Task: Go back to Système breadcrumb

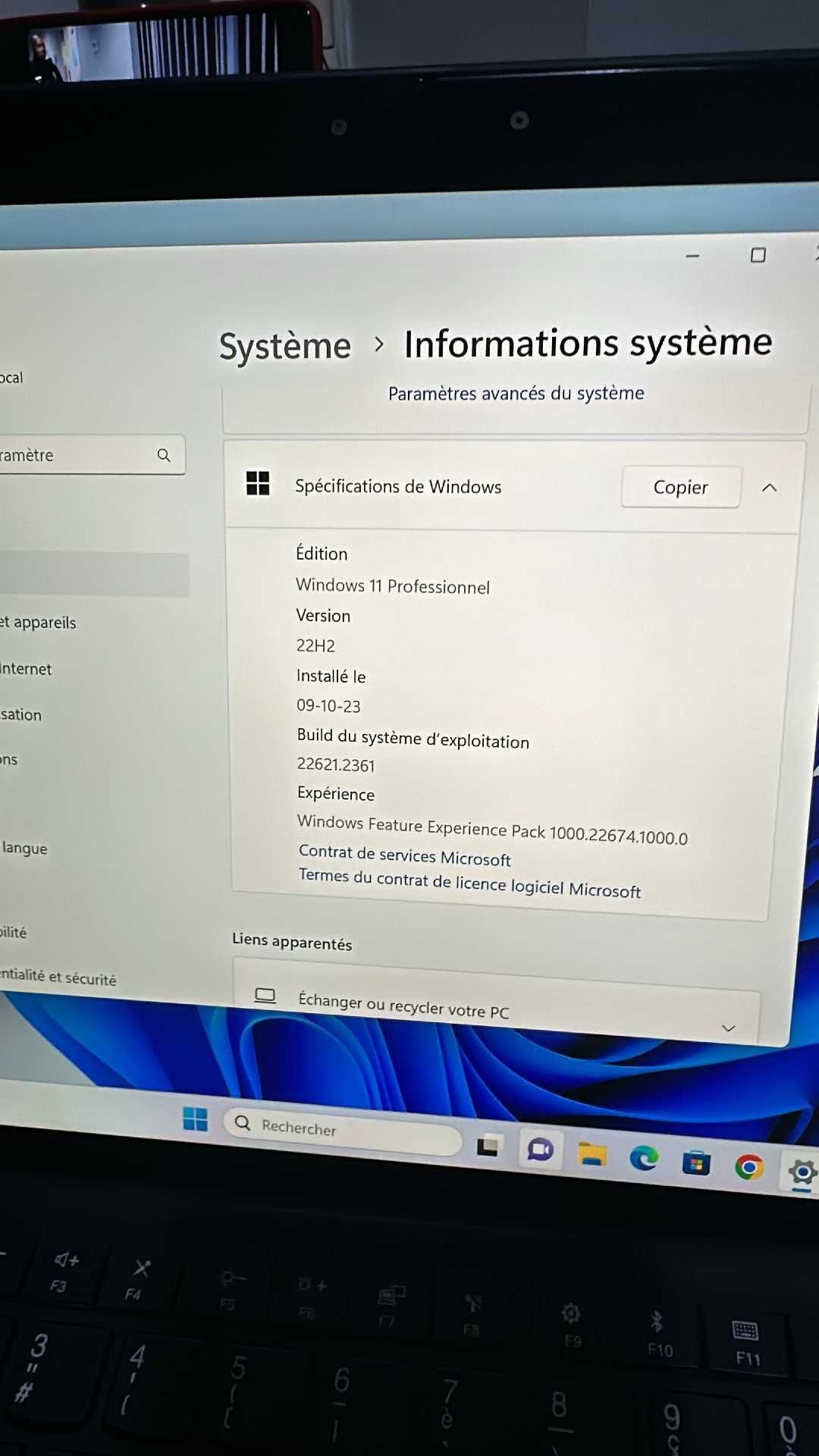Action: (x=285, y=346)
